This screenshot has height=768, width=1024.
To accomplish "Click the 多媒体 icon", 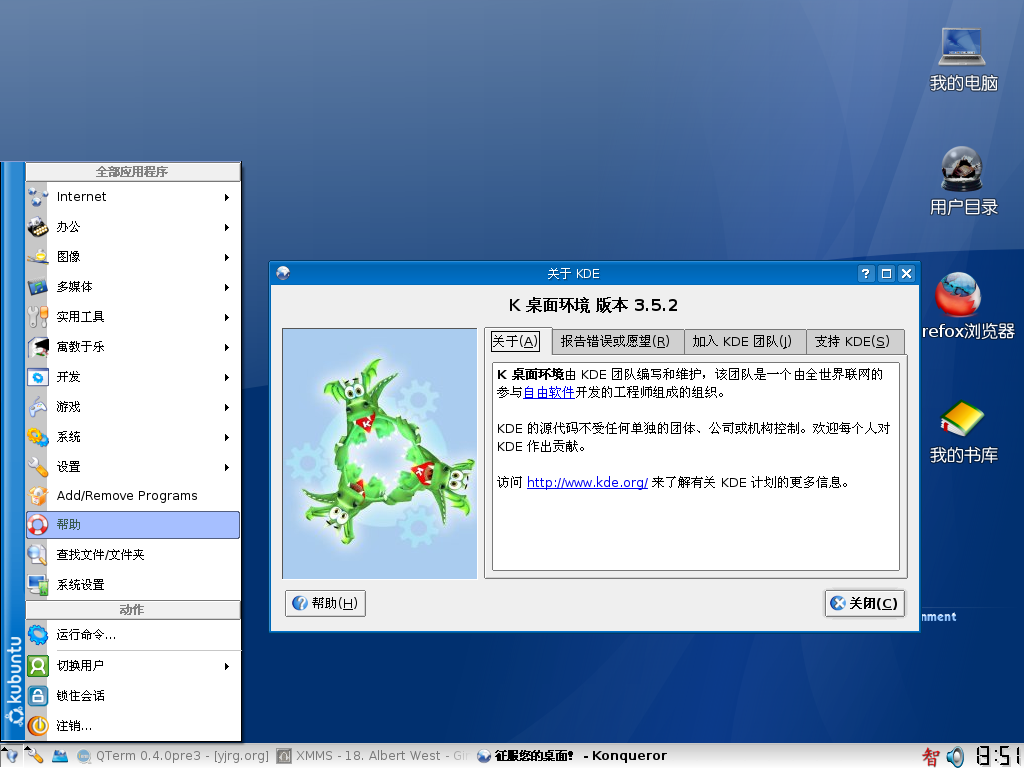I will pos(38,287).
